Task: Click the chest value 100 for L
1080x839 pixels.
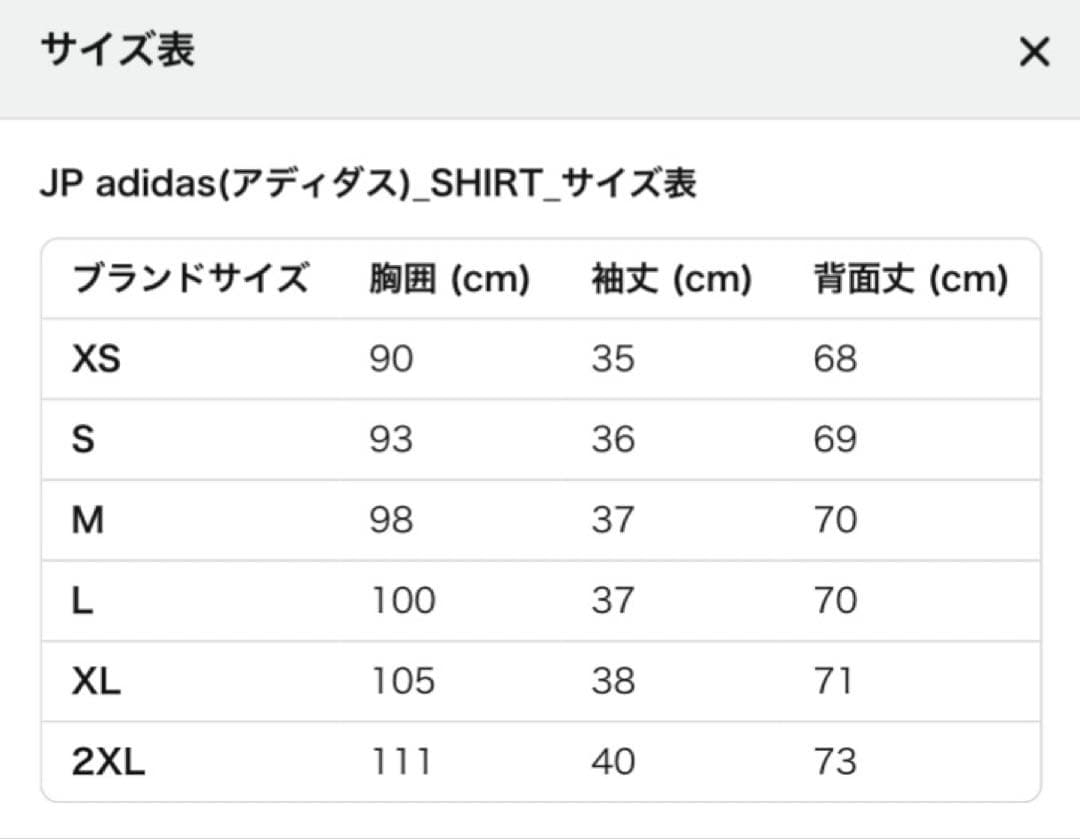Action: 400,600
